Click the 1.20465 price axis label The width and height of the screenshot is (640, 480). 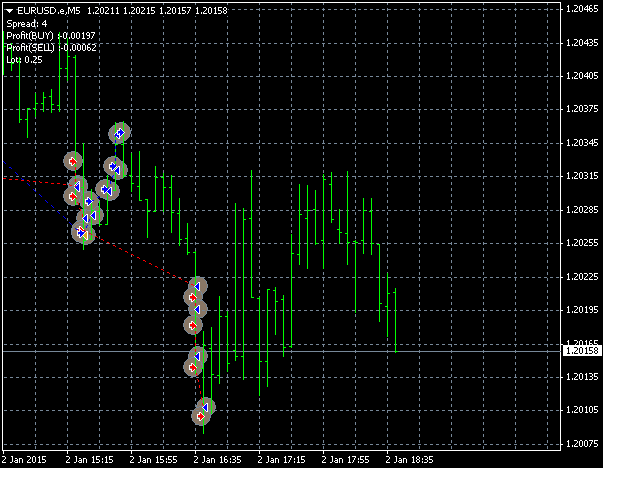581,8
